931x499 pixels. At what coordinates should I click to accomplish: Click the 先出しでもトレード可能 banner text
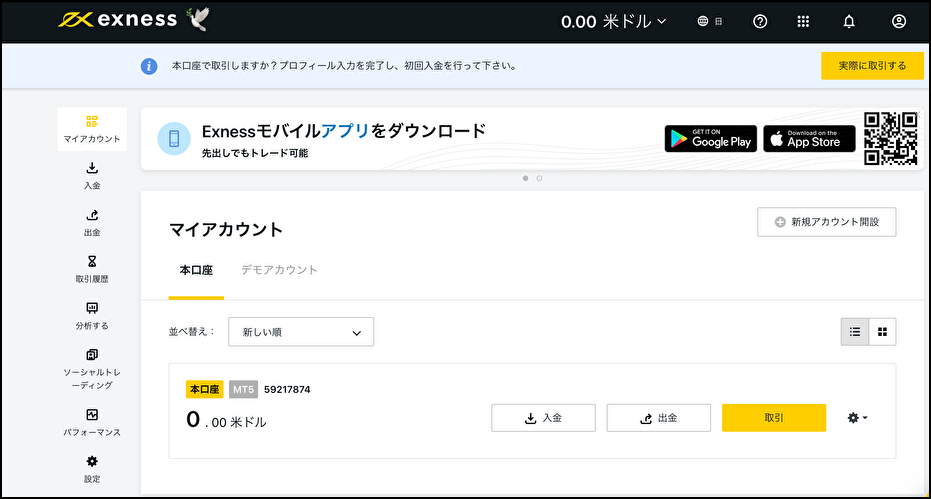click(255, 153)
